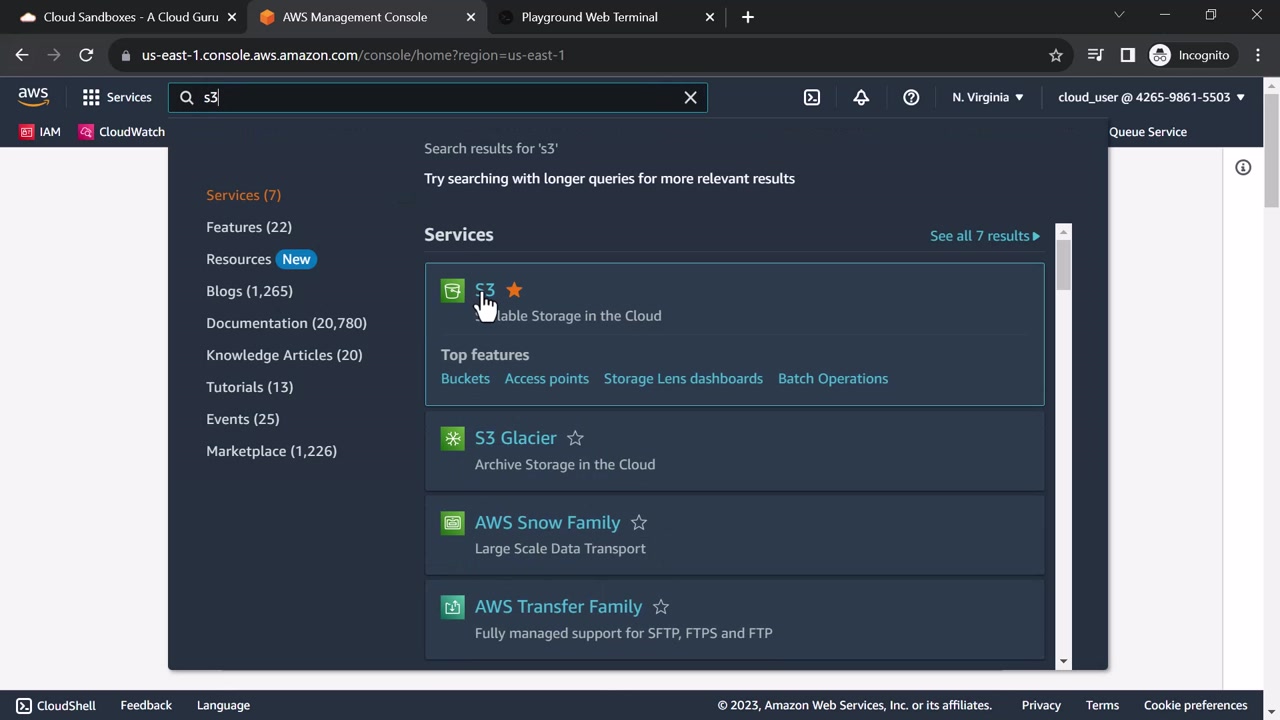
Task: Switch to Playground Web Terminal tab
Action: tap(608, 17)
